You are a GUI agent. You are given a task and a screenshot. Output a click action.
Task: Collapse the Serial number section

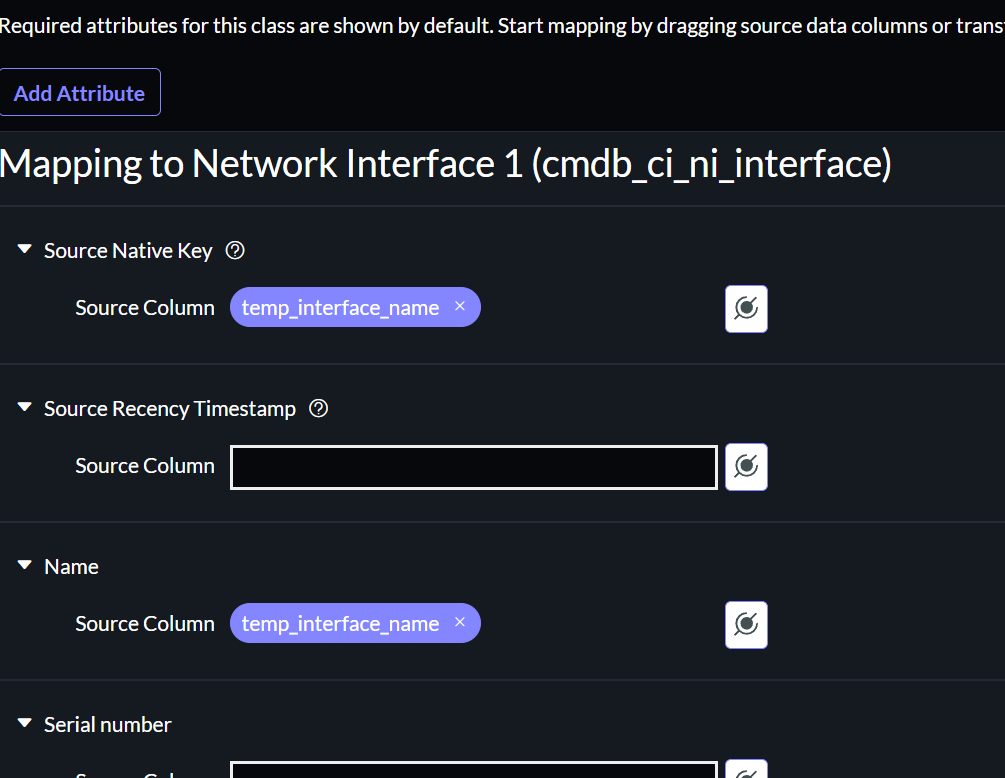23,723
